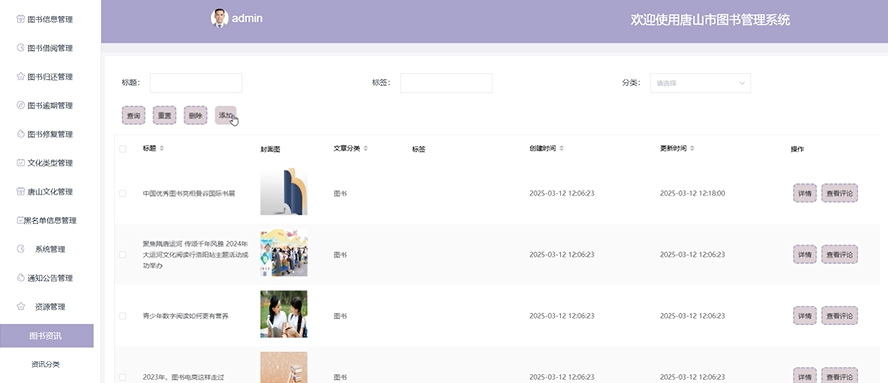Click 查看评论 for 青少年数字阅读如何更有营养
This screenshot has height=383, width=888.
click(839, 316)
